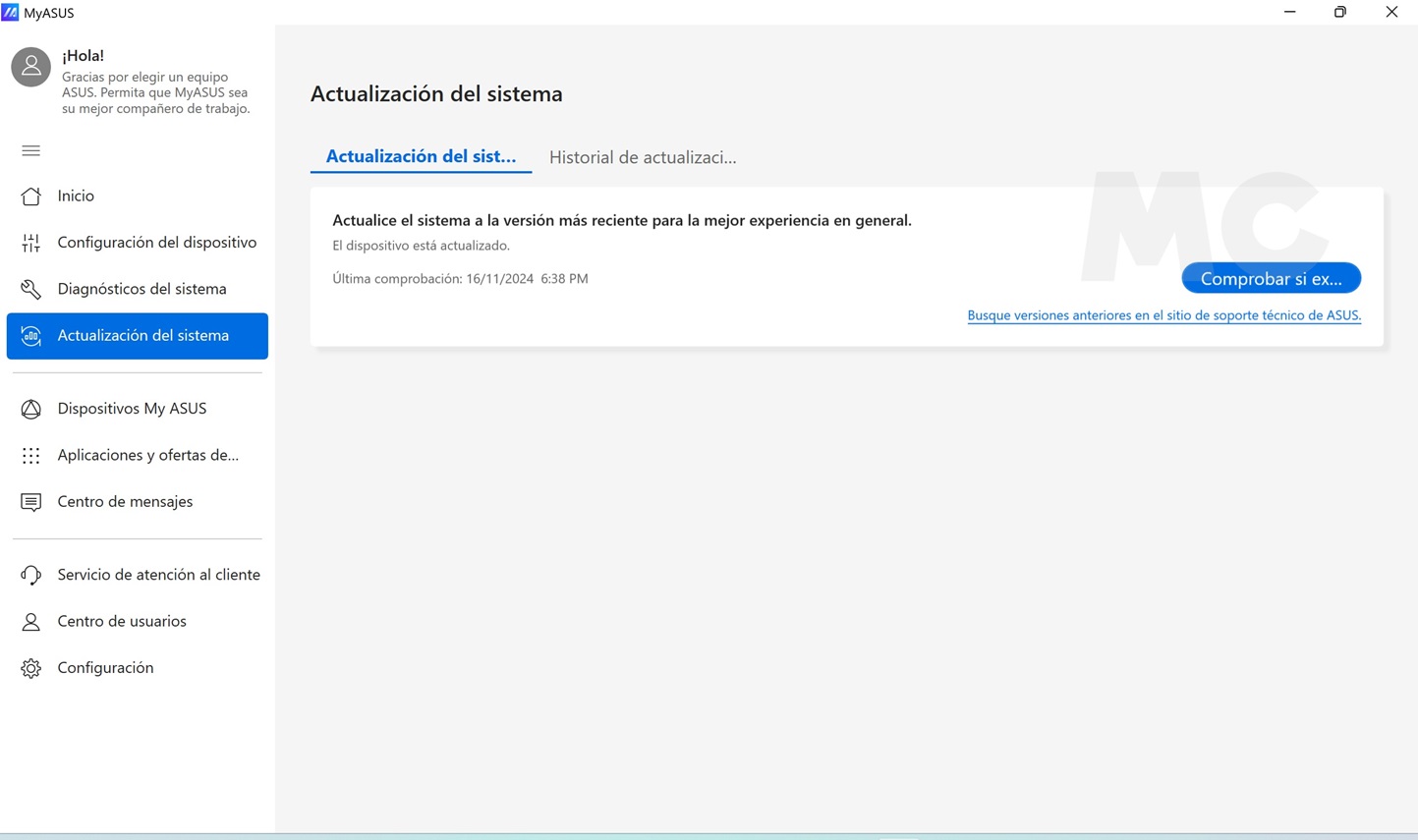Click the Inicio home icon
1418x840 pixels.
point(30,196)
